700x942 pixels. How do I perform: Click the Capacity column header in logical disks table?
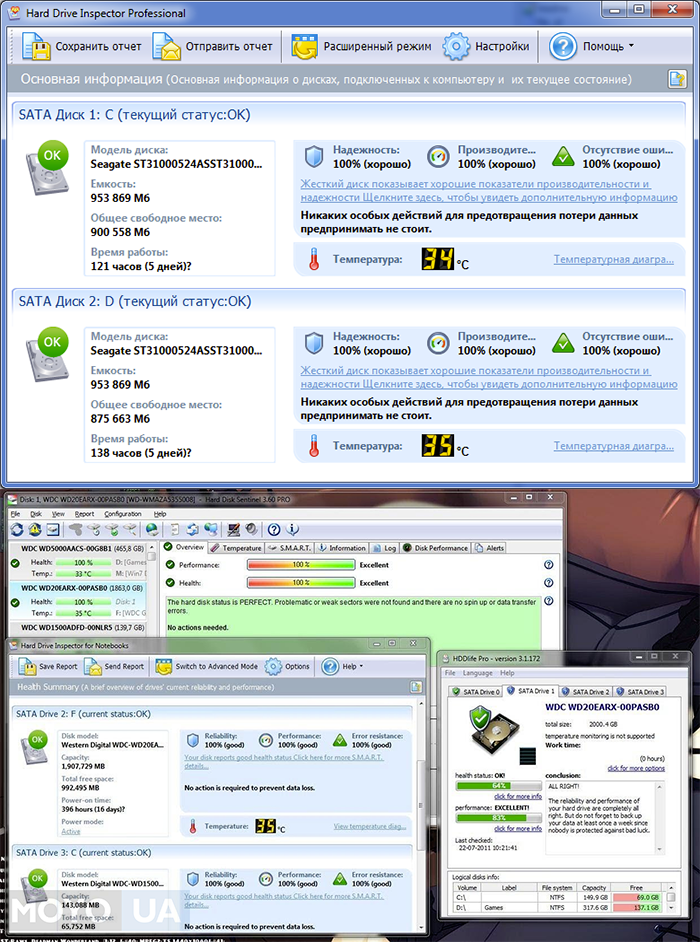[x=592, y=888]
